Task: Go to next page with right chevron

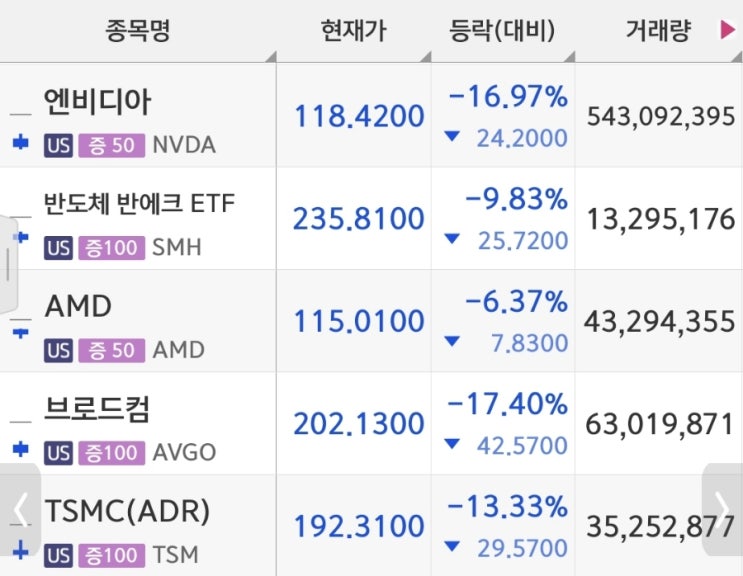Action: point(722,510)
